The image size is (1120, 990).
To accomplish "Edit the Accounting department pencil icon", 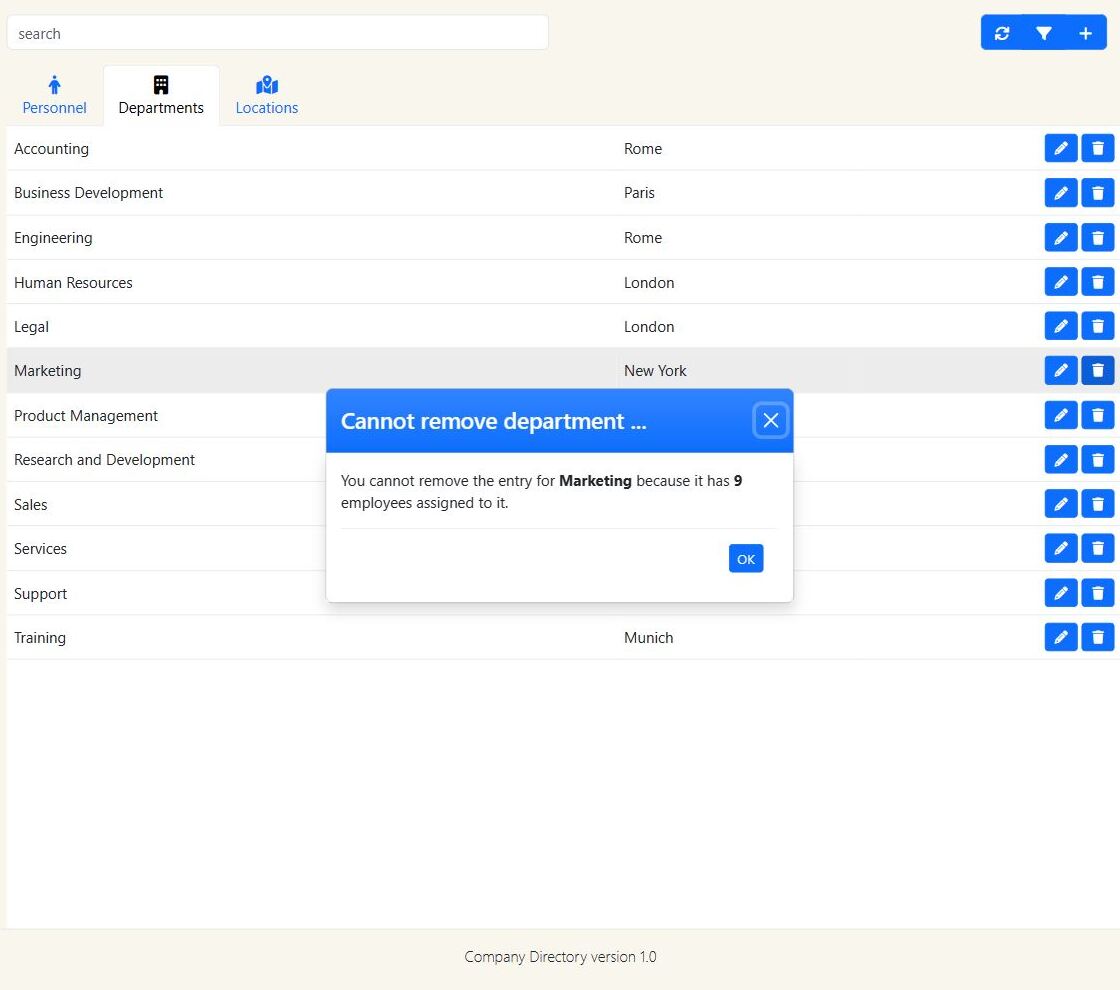I will pyautogui.click(x=1061, y=149).
